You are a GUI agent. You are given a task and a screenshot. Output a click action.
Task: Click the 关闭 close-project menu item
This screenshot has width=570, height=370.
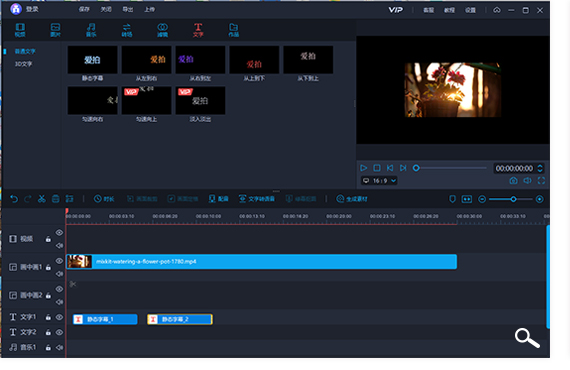click(106, 9)
